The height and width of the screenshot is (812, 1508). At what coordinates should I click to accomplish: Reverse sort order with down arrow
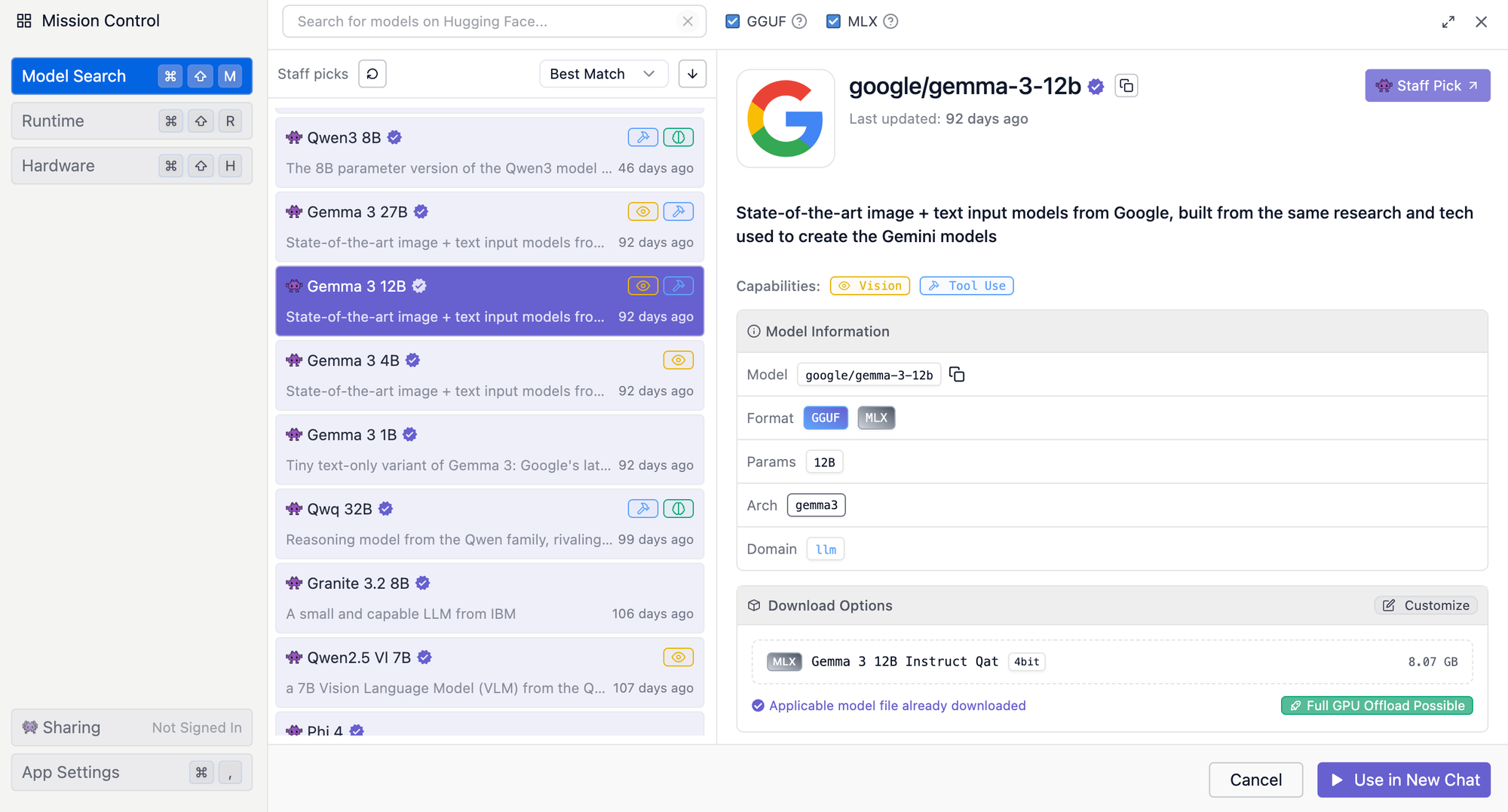(692, 74)
